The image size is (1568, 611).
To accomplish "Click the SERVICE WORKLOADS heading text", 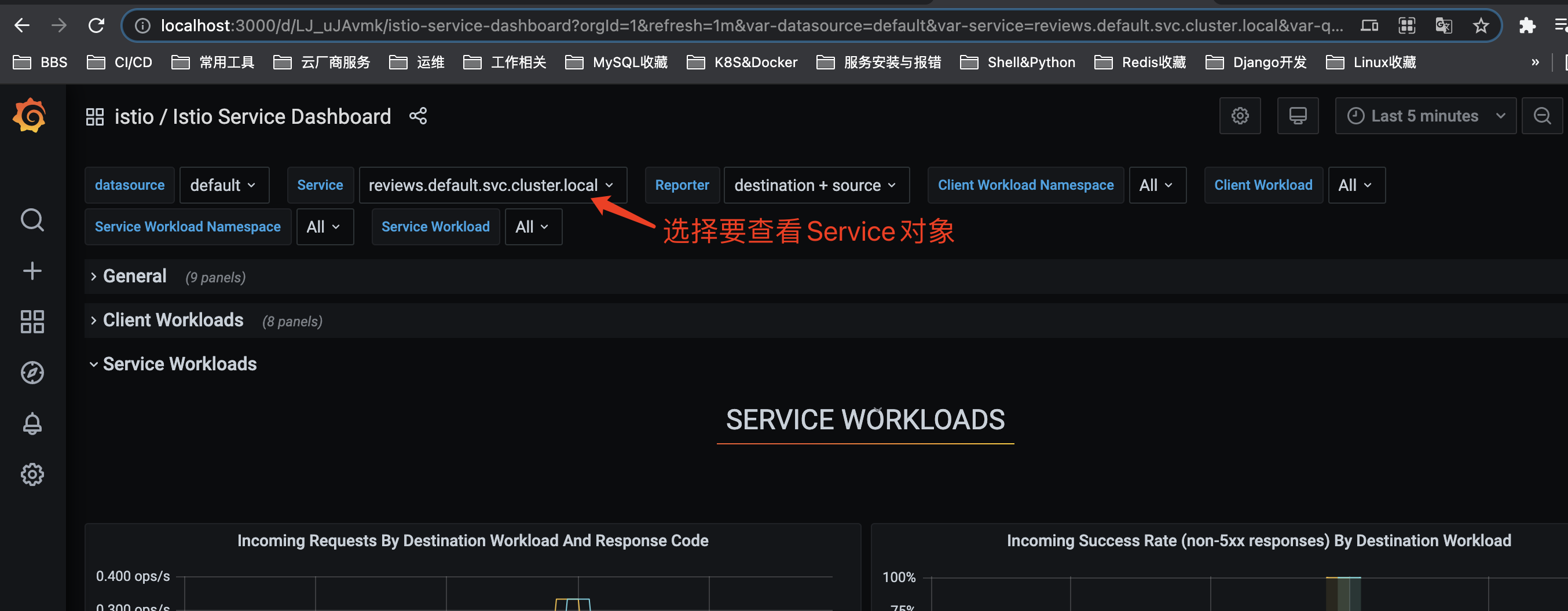I will point(865,420).
